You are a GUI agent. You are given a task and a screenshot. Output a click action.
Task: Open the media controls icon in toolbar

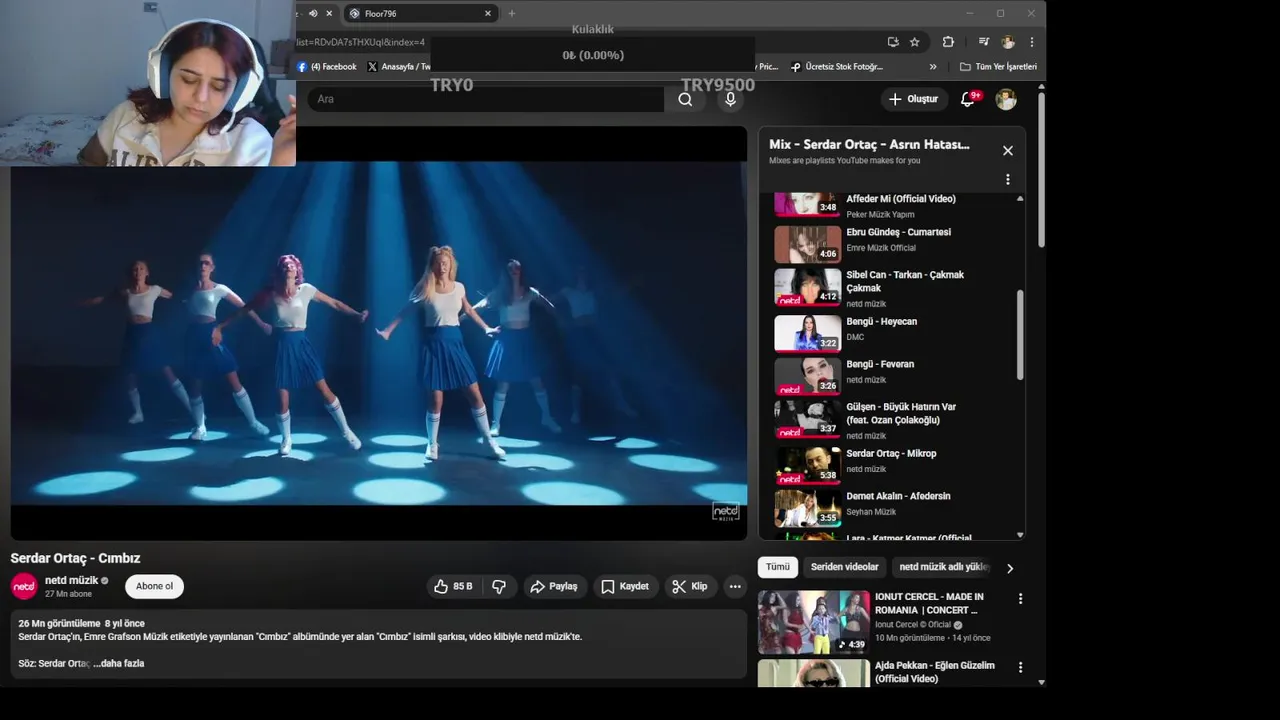point(984,42)
